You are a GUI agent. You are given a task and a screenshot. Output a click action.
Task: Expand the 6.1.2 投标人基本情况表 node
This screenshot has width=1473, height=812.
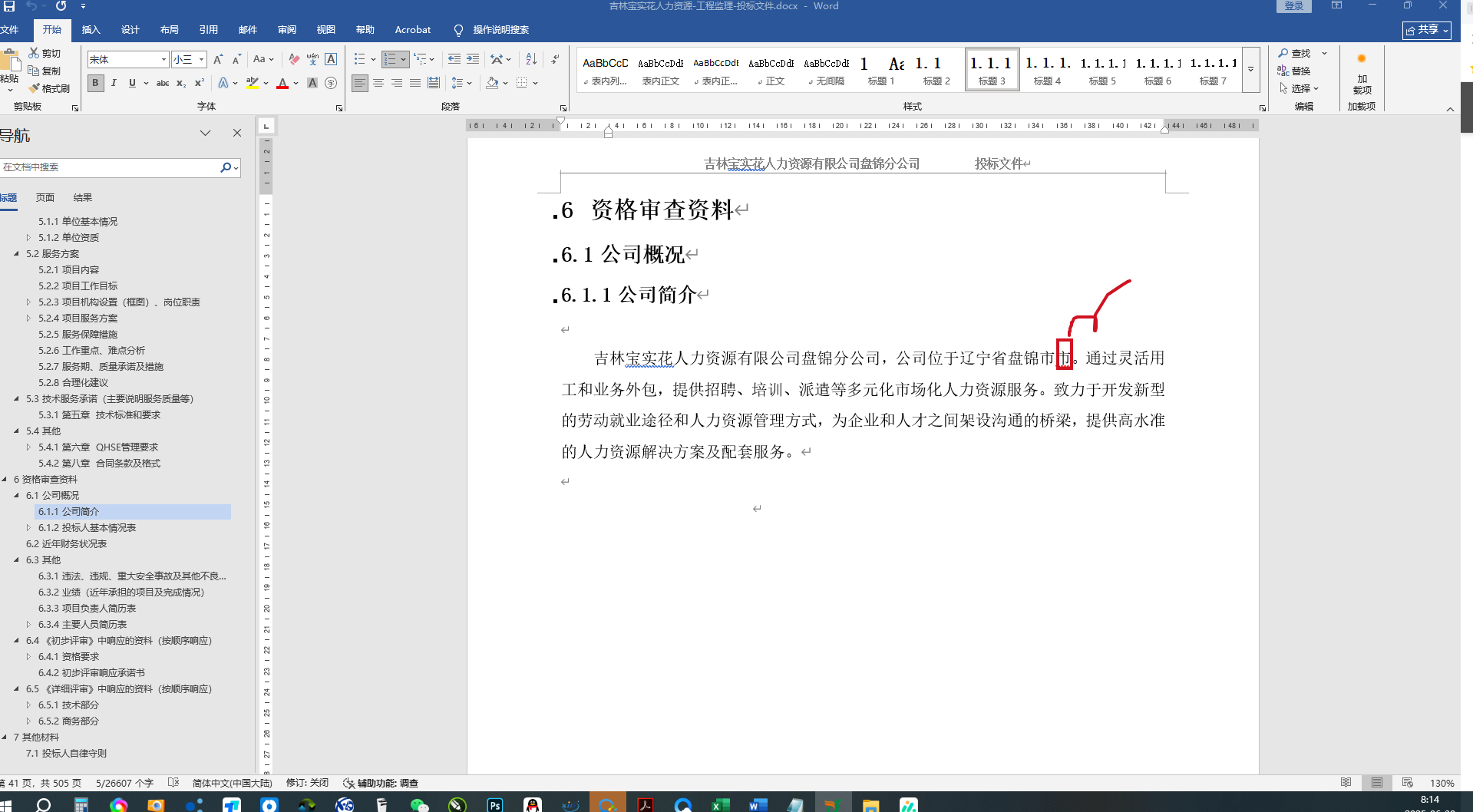pyautogui.click(x=28, y=527)
